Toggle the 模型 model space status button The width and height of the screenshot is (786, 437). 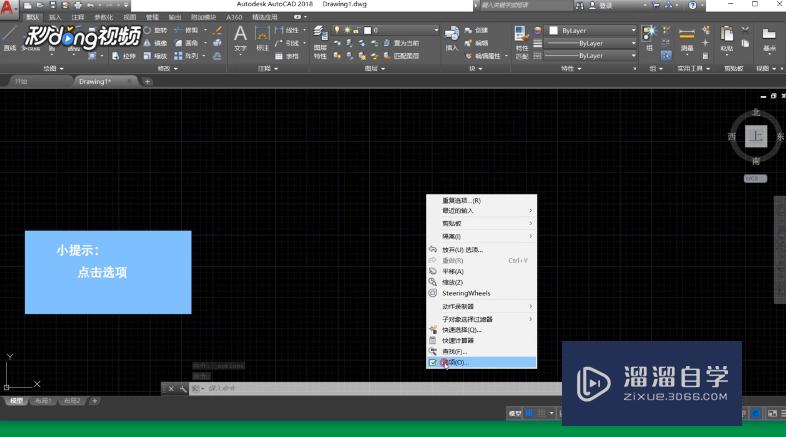pyautogui.click(x=516, y=413)
